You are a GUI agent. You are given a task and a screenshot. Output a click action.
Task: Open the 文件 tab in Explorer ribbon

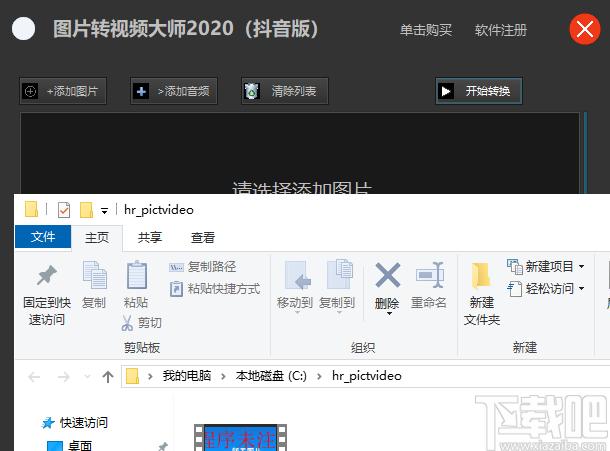43,237
